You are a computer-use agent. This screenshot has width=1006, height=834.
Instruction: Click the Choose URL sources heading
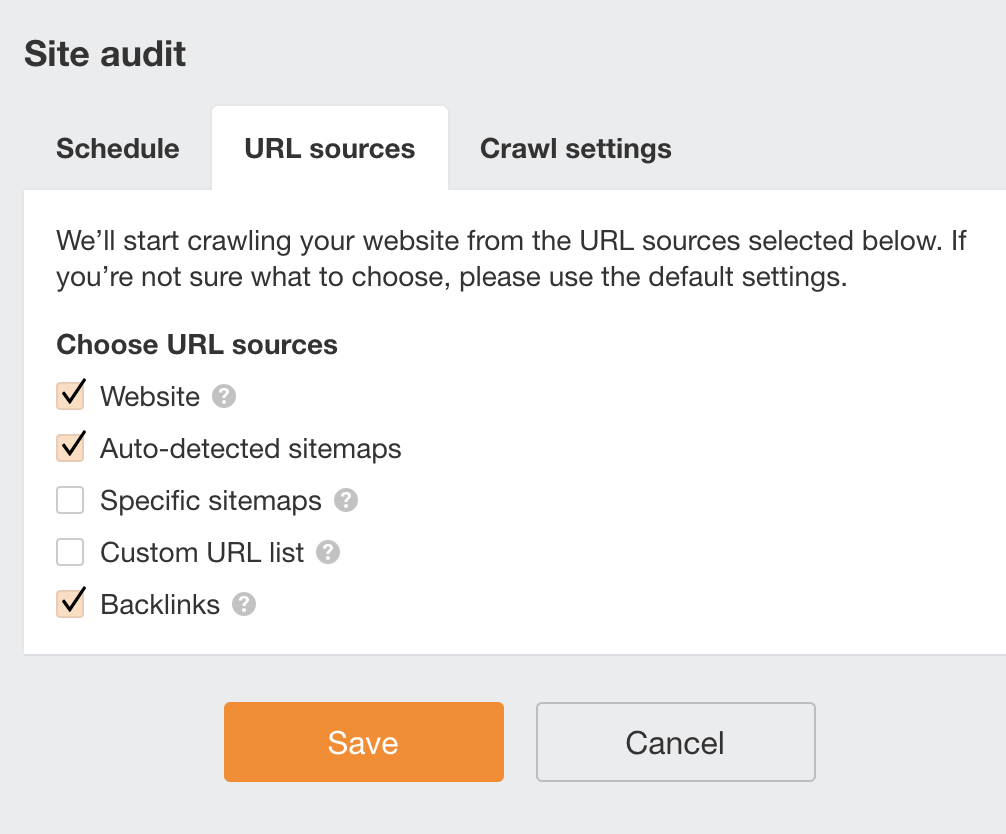[197, 345]
